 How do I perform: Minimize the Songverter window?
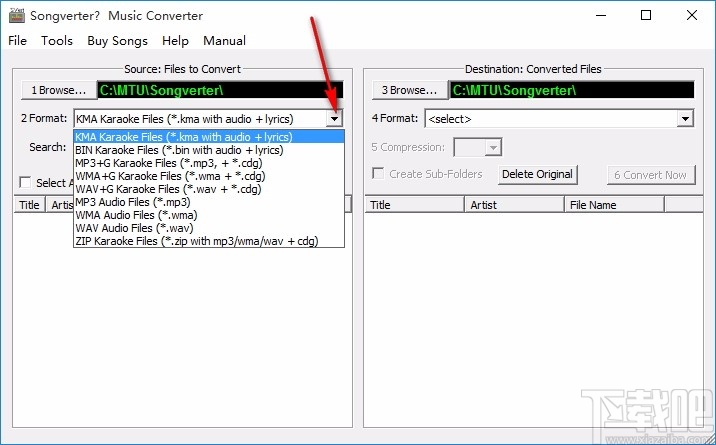point(601,16)
